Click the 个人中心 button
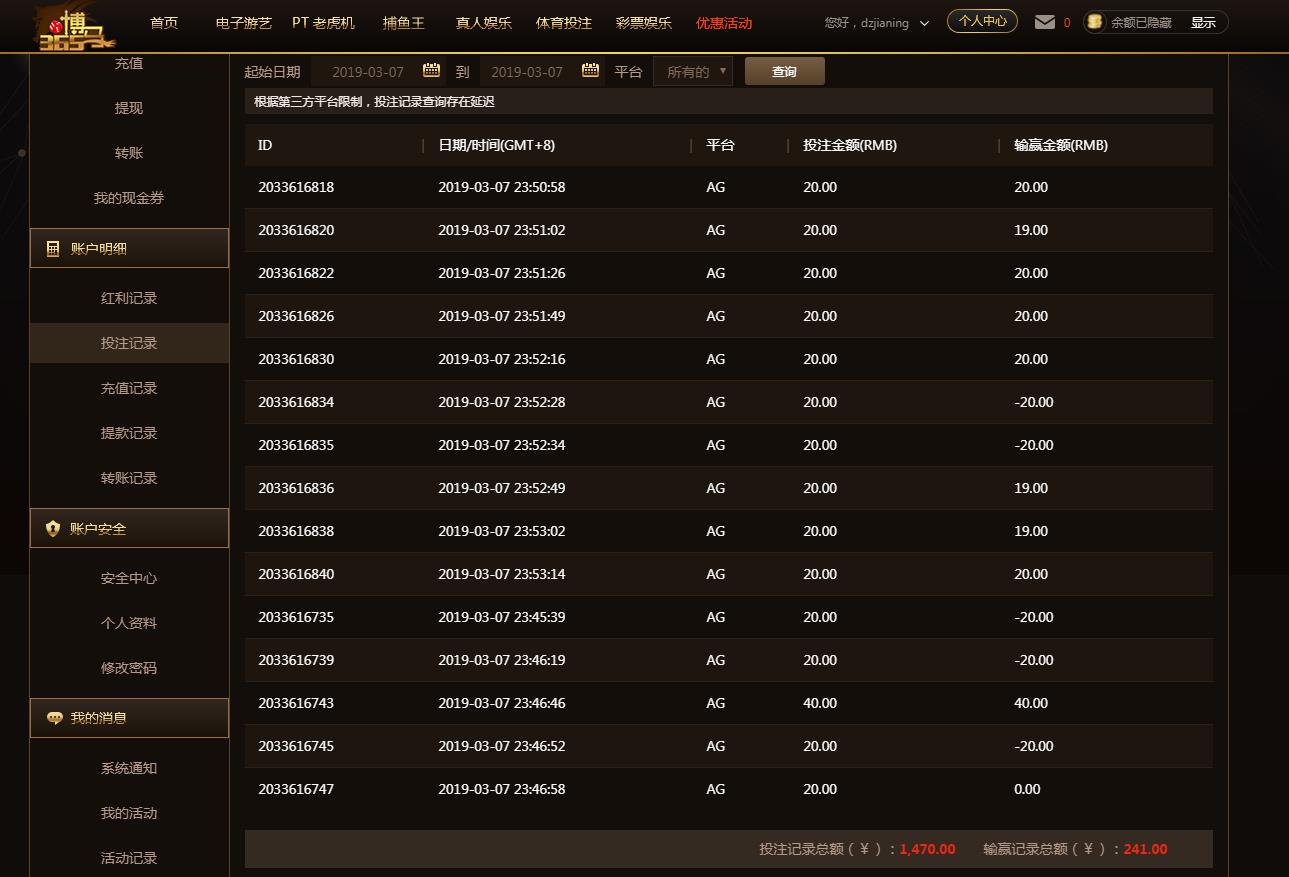Viewport: 1289px width, 877px height. coord(982,21)
